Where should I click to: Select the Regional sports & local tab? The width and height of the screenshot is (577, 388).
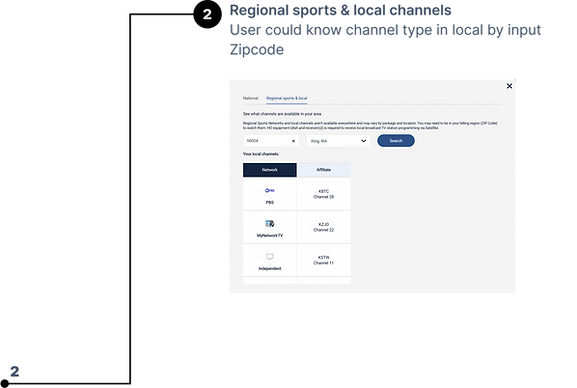pyautogui.click(x=287, y=98)
